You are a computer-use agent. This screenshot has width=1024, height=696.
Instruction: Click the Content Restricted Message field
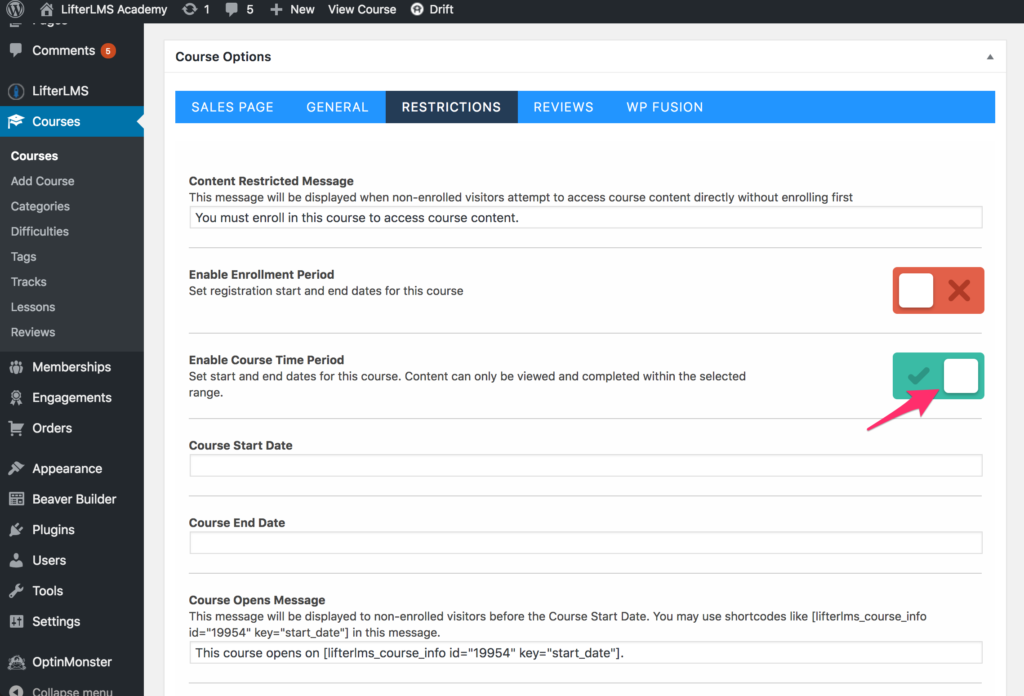coord(586,217)
